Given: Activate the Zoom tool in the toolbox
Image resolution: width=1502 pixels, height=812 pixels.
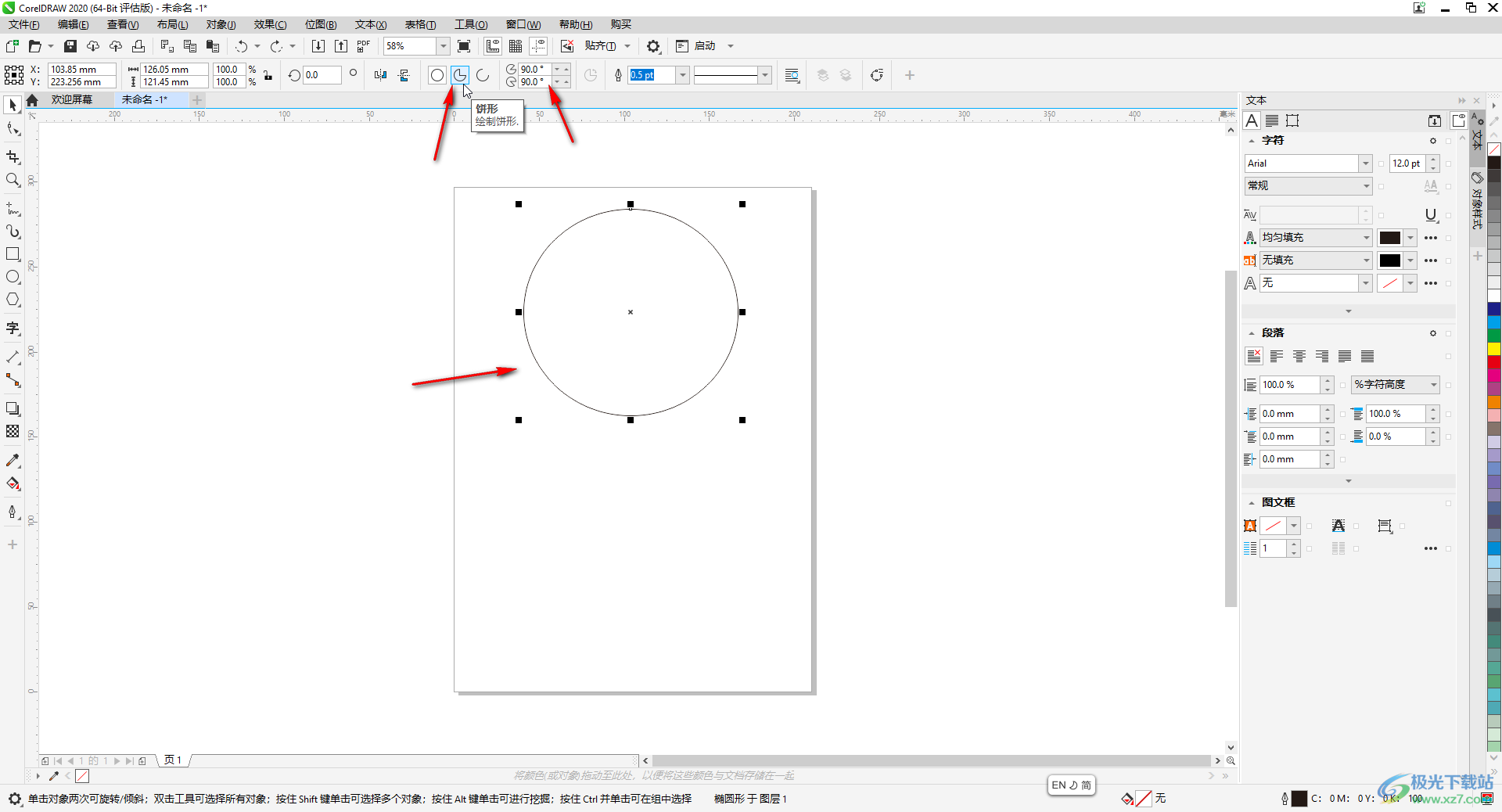Looking at the screenshot, I should click(x=13, y=181).
